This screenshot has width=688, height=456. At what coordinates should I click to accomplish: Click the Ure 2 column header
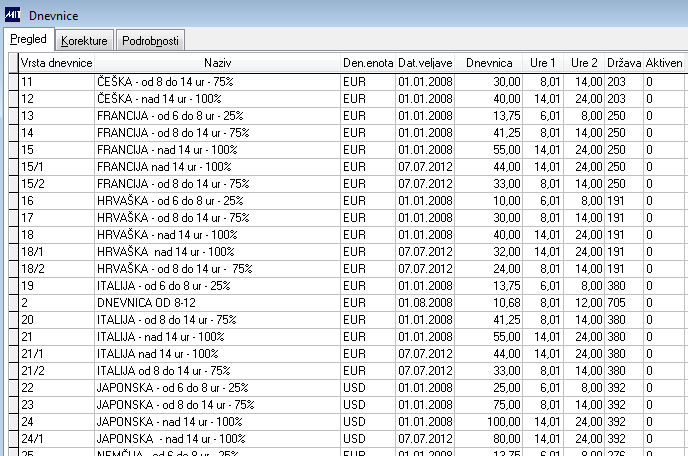[584, 63]
